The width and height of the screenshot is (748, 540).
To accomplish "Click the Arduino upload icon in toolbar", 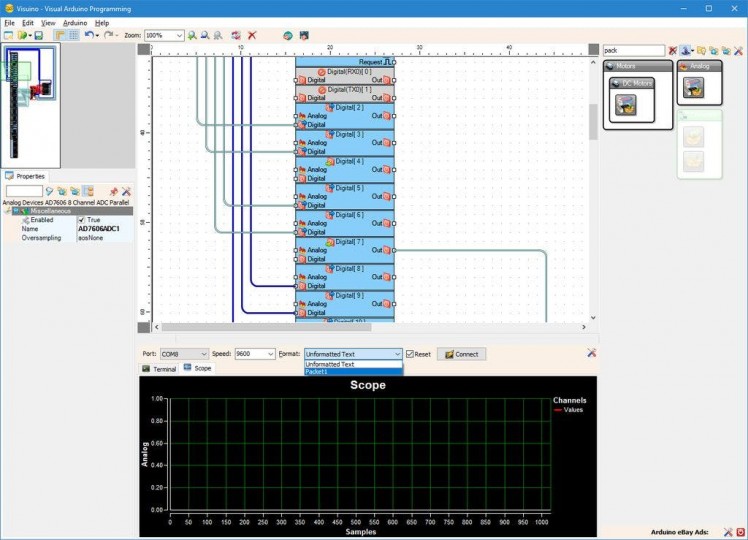I will [287, 35].
